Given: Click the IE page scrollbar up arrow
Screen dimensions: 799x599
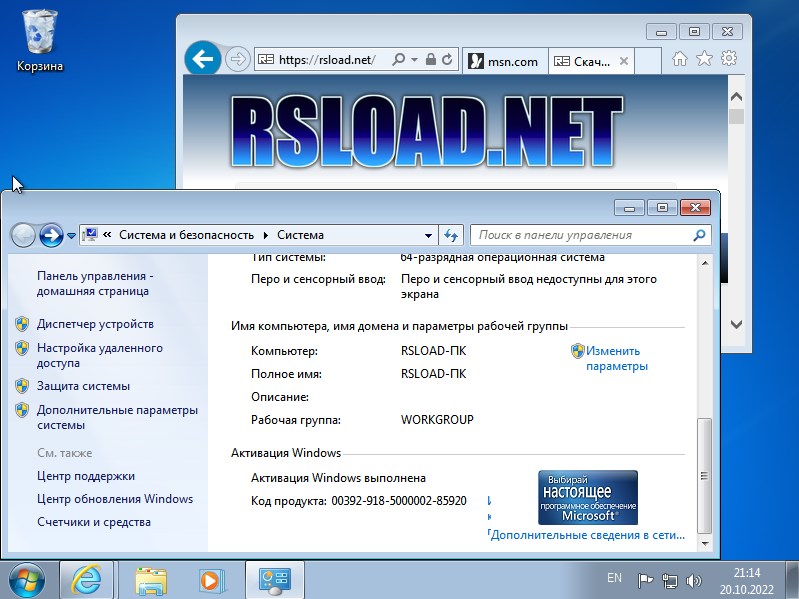Looking at the screenshot, I should [736, 97].
